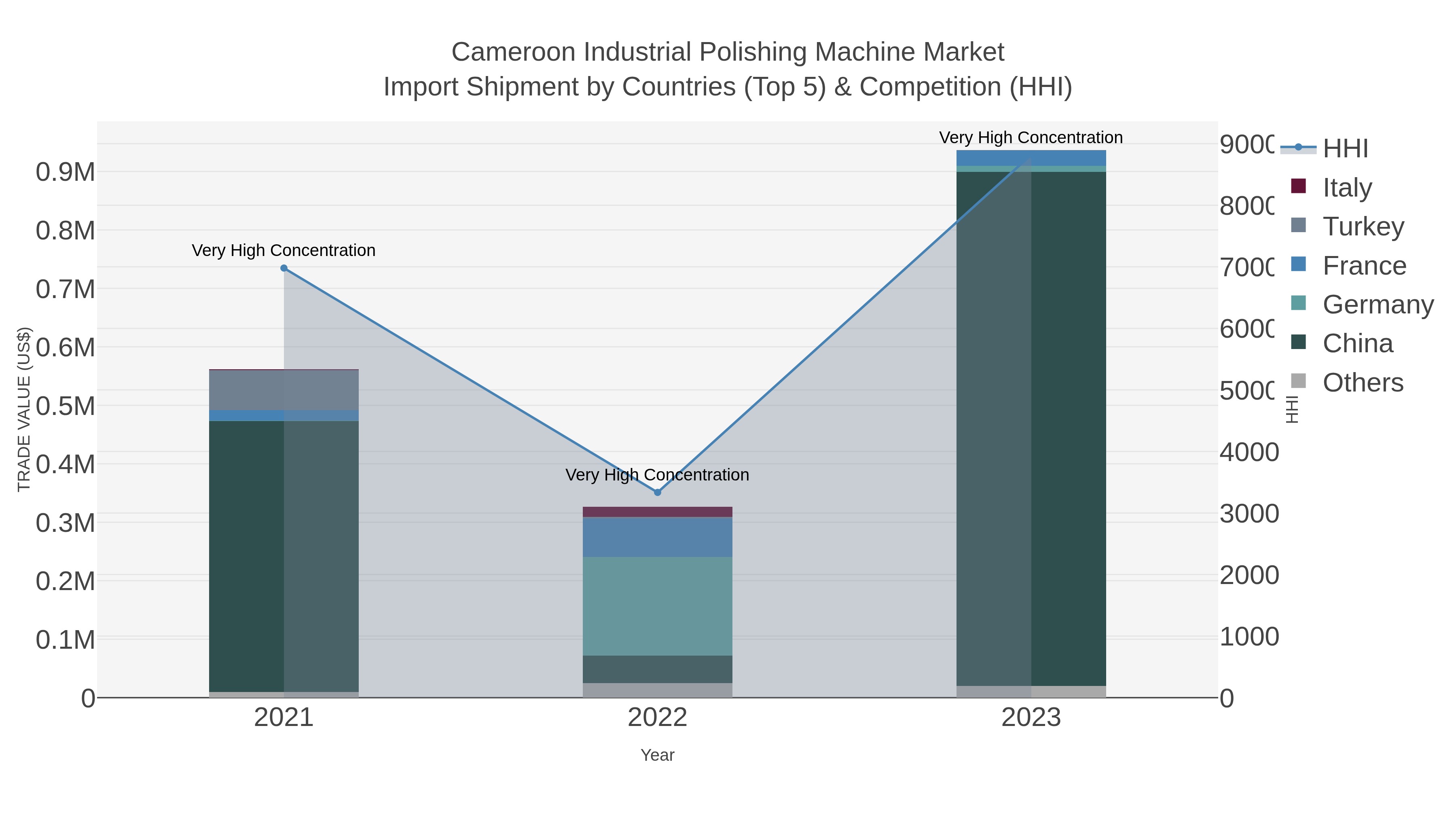Screen dimensions: 1456x819
Task: Select the Others bar segment for 2022
Action: [x=657, y=690]
